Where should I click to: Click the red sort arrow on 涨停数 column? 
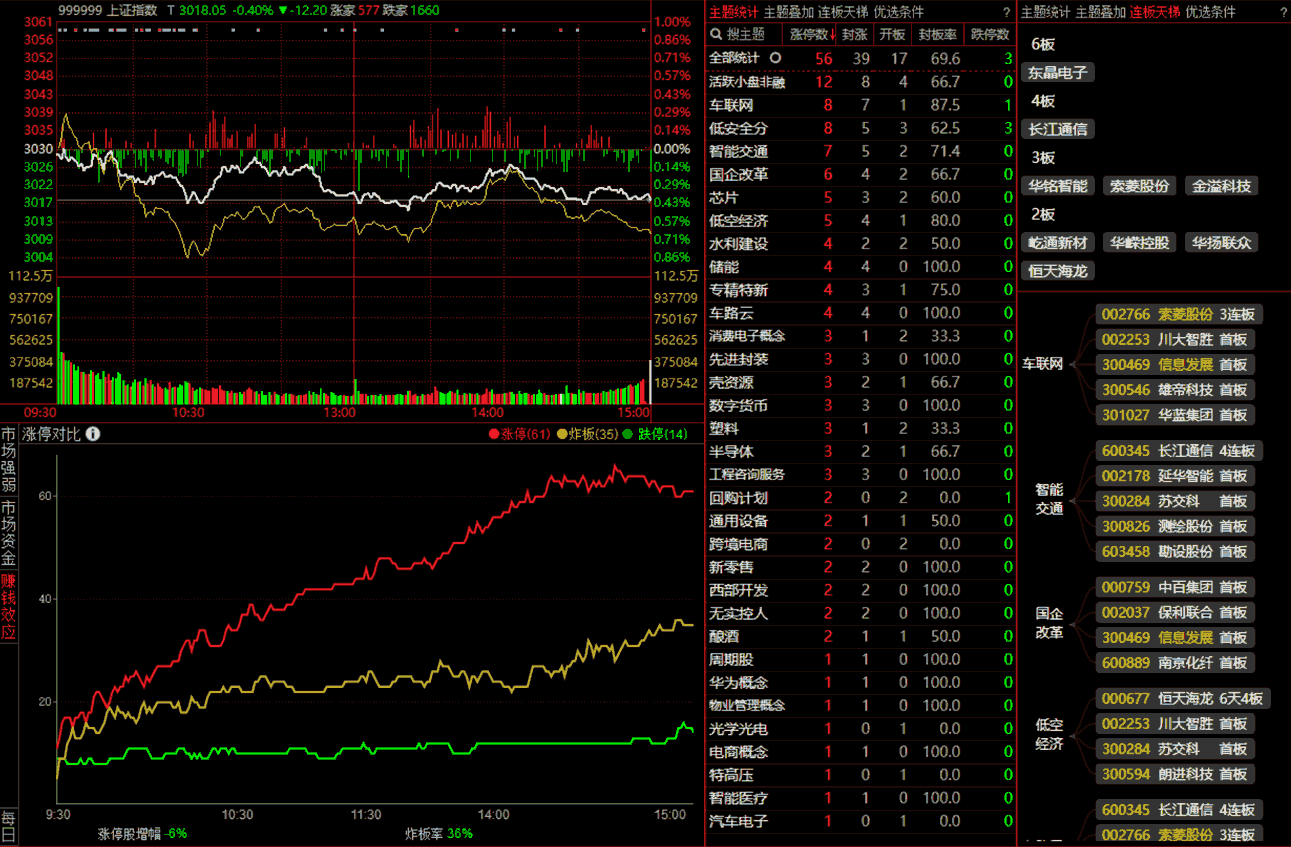pyautogui.click(x=833, y=34)
